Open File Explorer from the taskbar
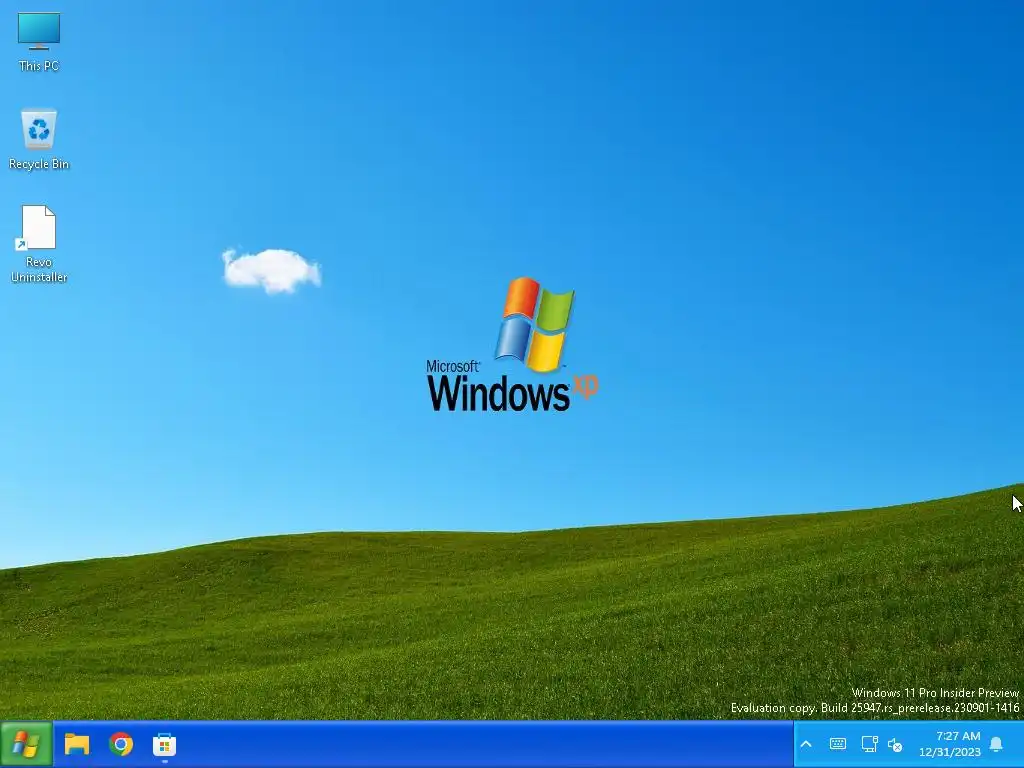This screenshot has height=768, width=1024. click(x=76, y=744)
